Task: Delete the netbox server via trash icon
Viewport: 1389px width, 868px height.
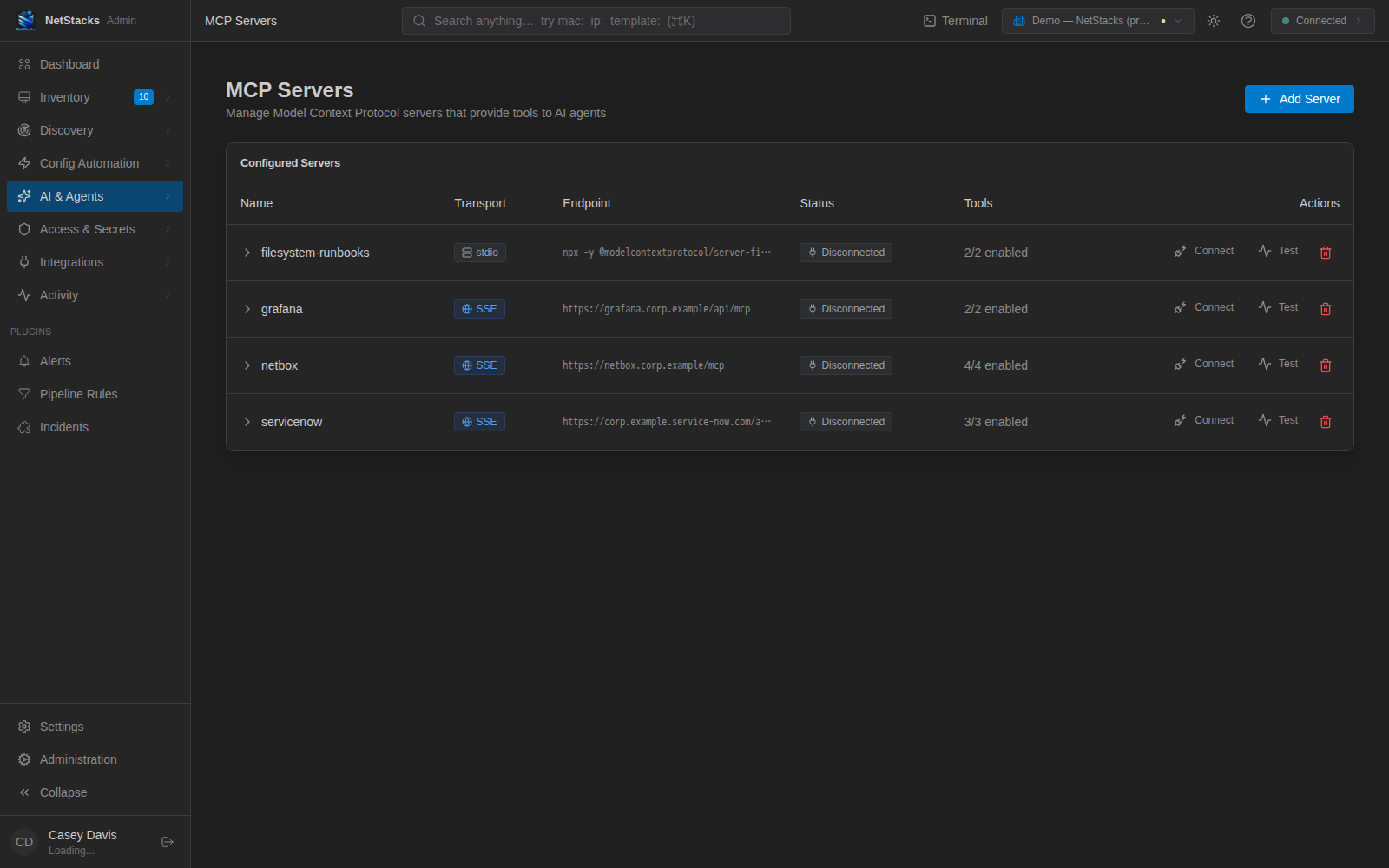Action: [1326, 365]
